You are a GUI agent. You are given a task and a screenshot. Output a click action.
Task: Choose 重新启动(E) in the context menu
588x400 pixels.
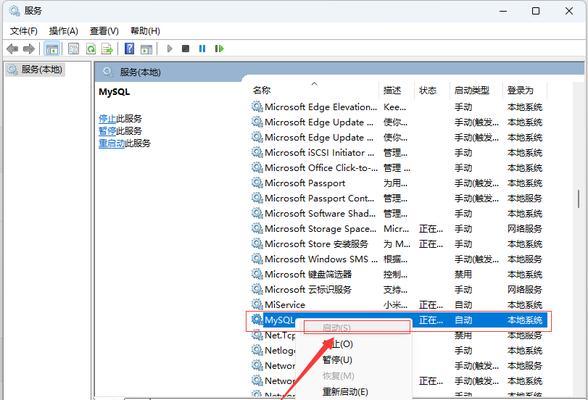(354, 392)
